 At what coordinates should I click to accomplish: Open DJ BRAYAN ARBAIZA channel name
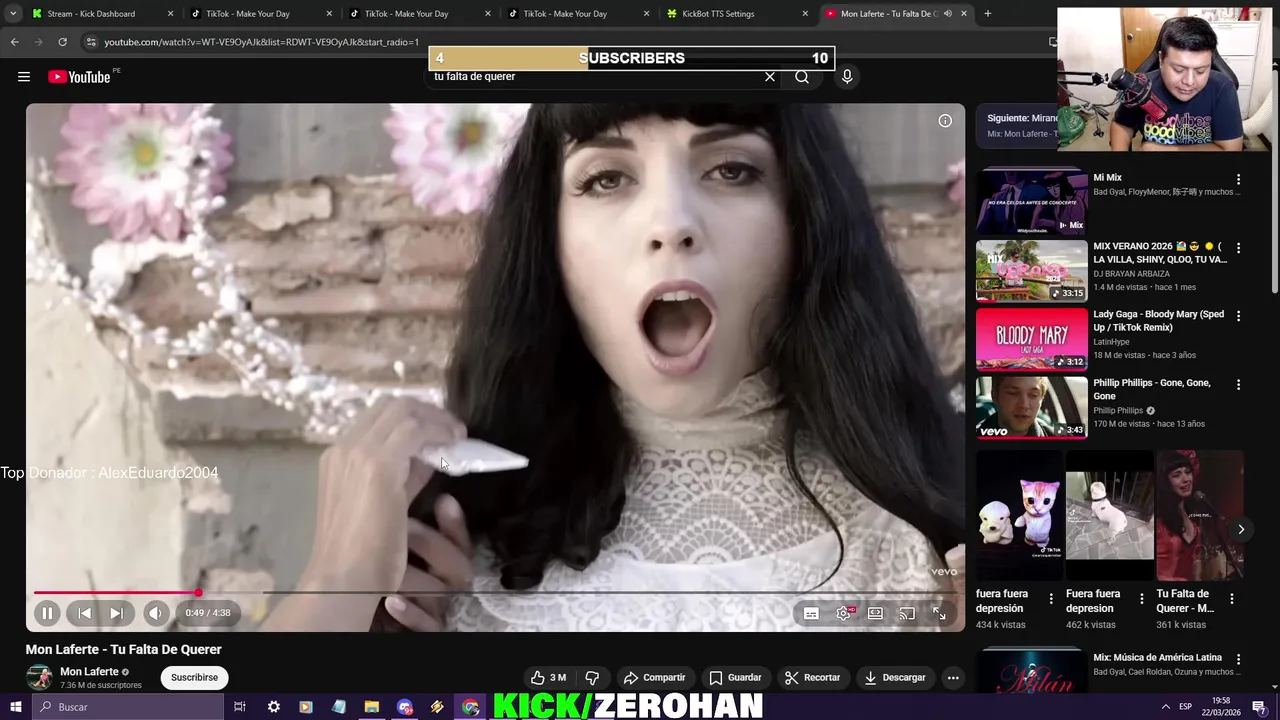[1131, 273]
